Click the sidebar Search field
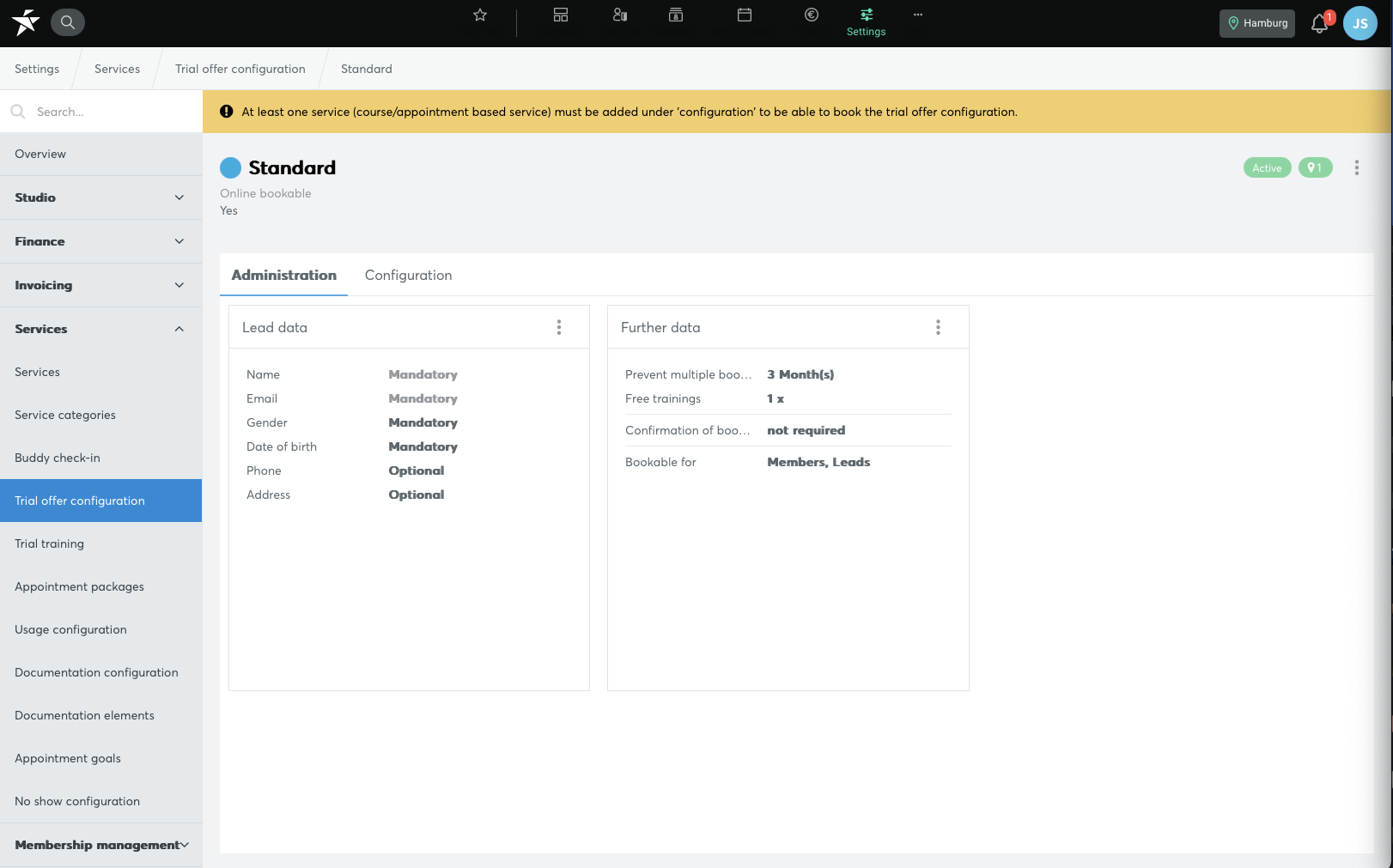 [x=101, y=112]
